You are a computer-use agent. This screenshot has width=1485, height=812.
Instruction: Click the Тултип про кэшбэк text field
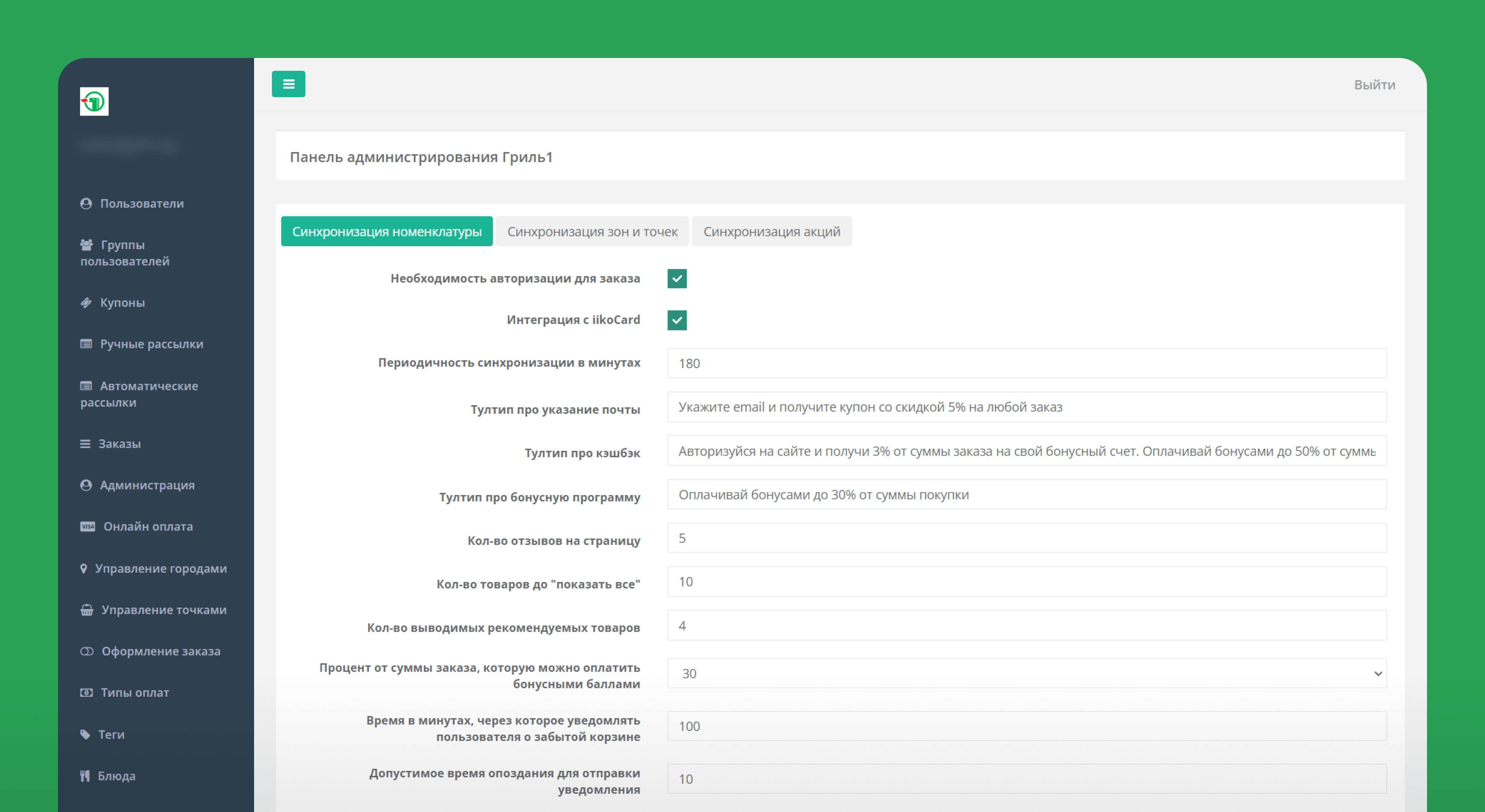(x=1026, y=451)
